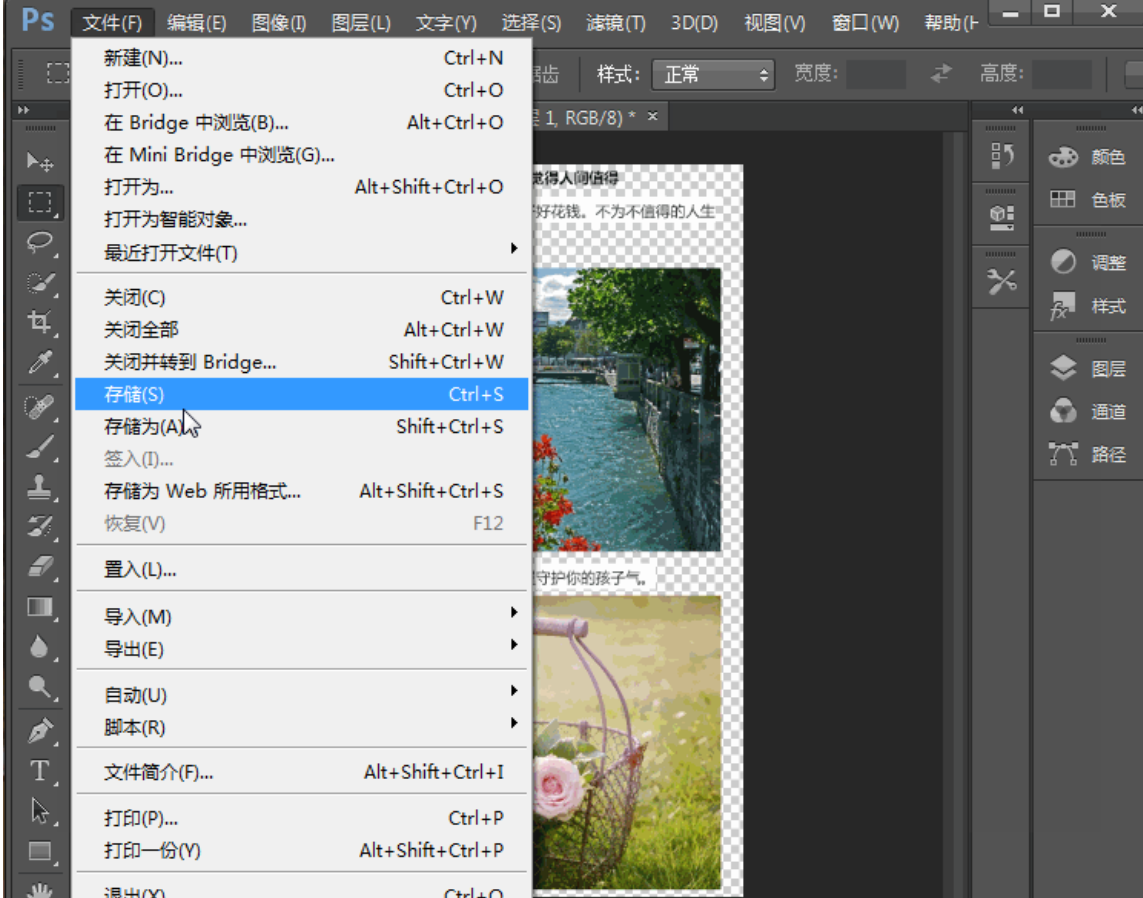Expand the left toolbar double-arrow
The height and width of the screenshot is (898, 1143).
coord(23,110)
